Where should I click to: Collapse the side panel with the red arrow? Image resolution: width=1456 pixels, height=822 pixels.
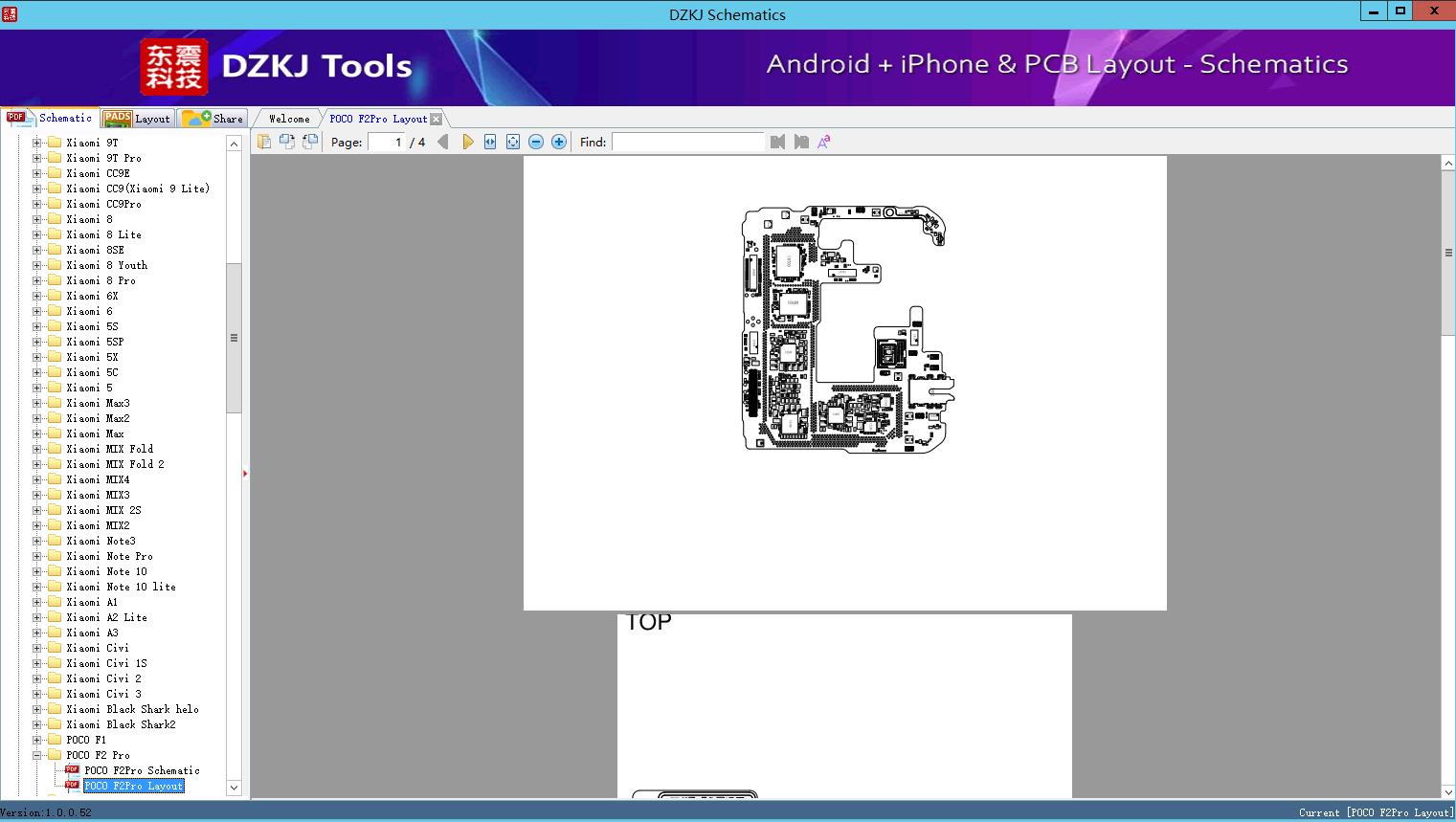click(x=245, y=474)
